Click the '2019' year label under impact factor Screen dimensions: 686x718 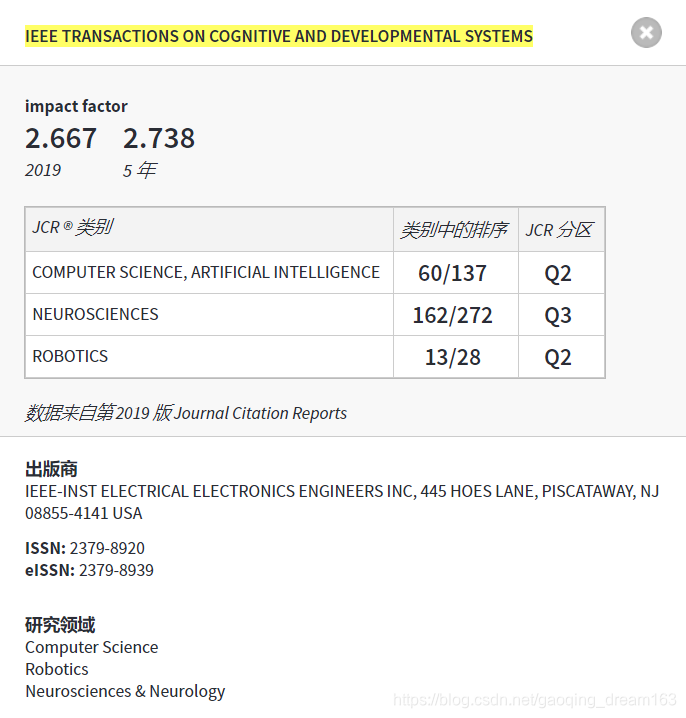[43, 170]
